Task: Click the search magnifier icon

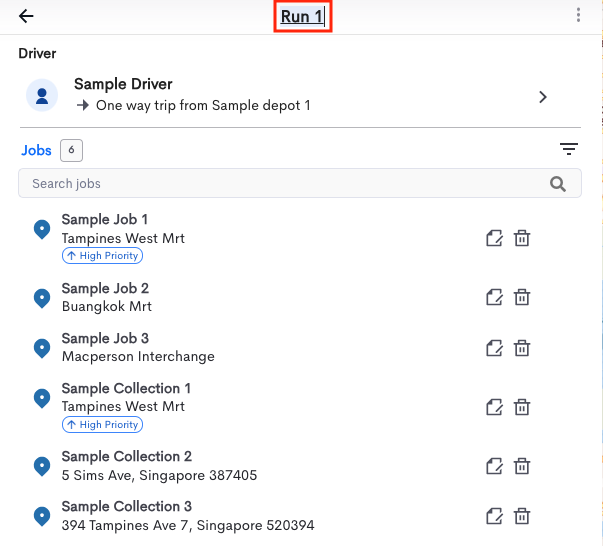Action: (x=558, y=184)
